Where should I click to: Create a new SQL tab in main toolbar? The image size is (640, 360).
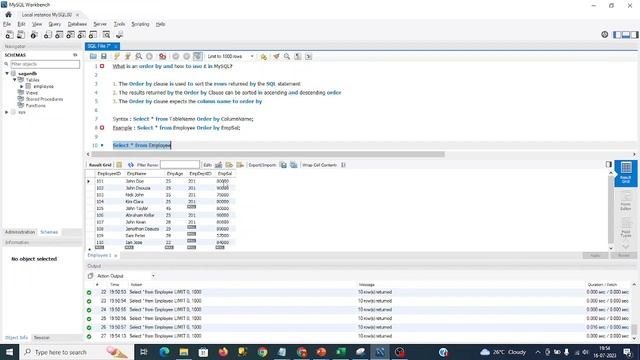(x=9, y=35)
